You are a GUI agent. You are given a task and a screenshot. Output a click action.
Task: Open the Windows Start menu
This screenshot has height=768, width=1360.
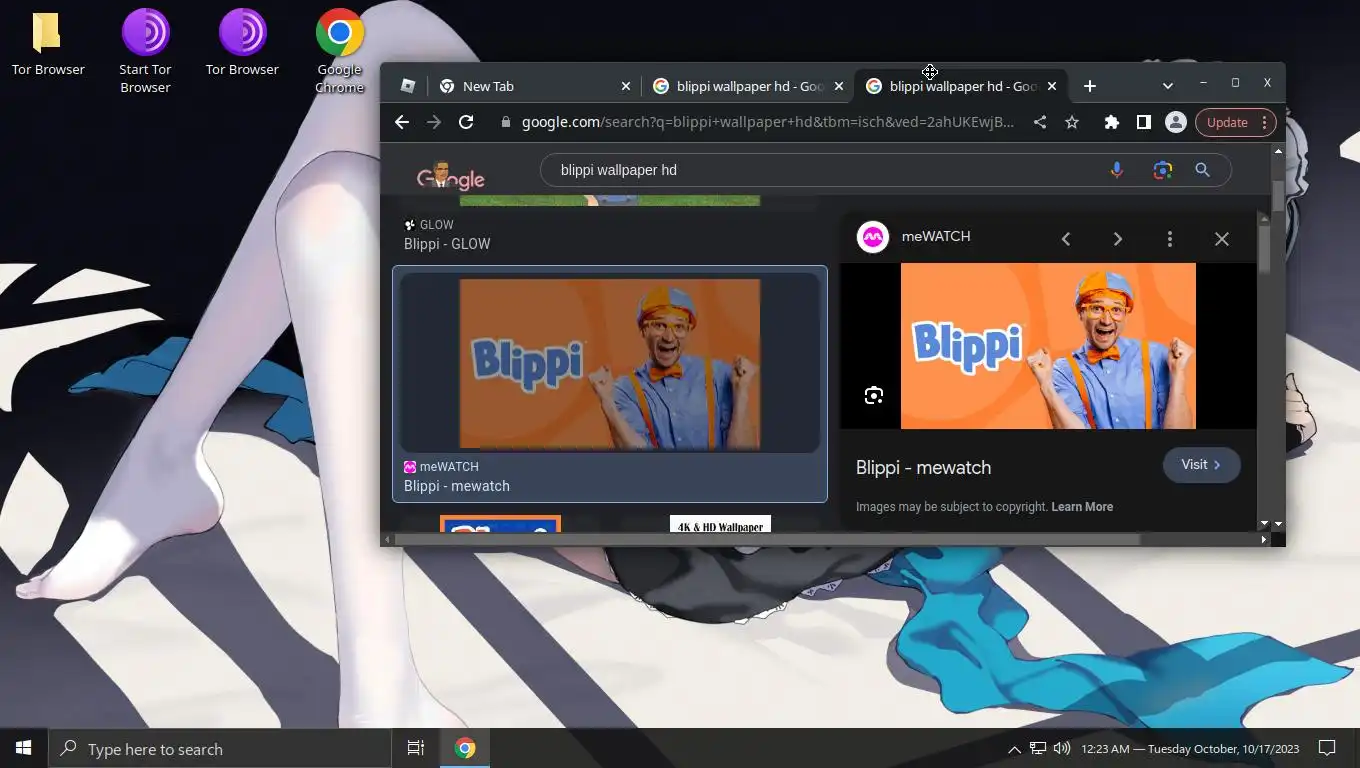(24, 748)
